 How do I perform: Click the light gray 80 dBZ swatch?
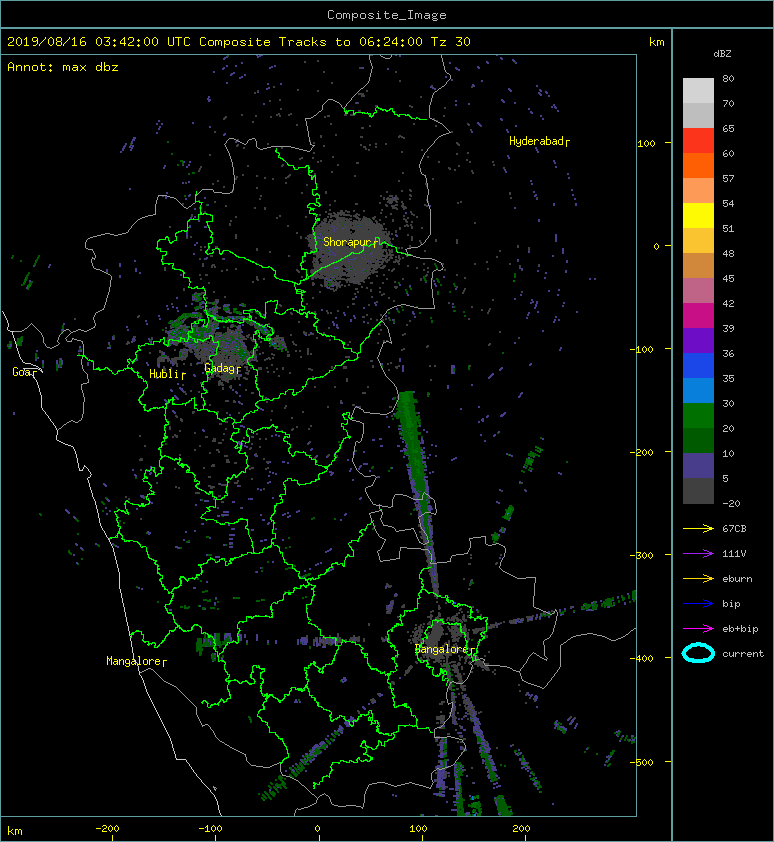pyautogui.click(x=698, y=90)
